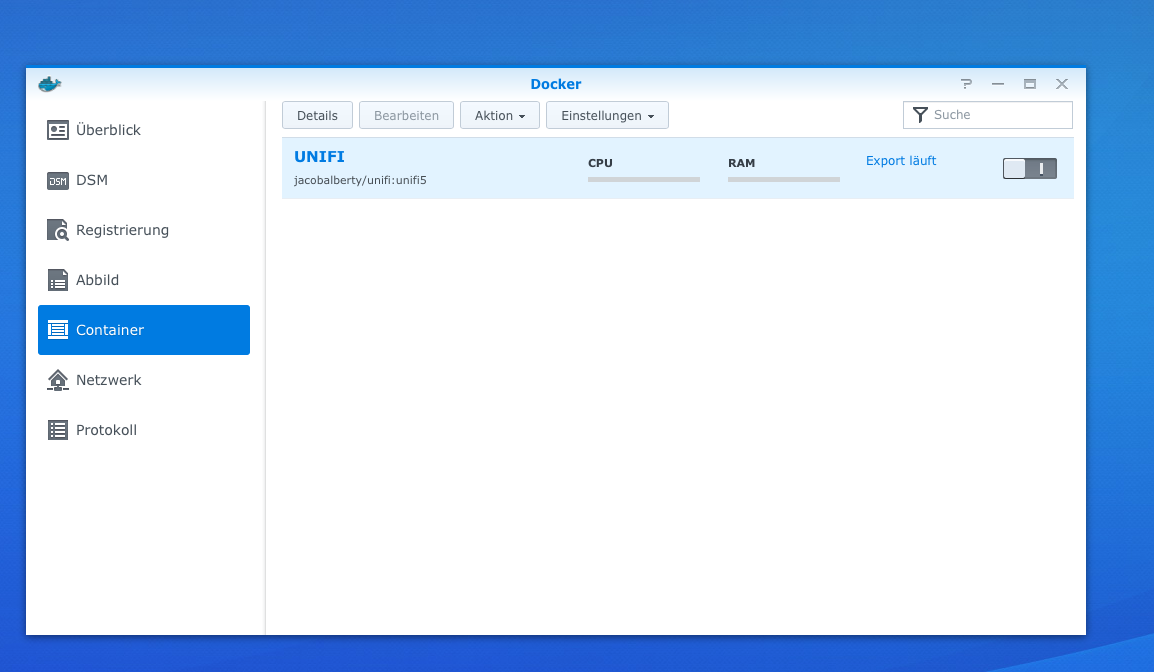1154x672 pixels.
Task: Click the CPU label
Action: (600, 163)
